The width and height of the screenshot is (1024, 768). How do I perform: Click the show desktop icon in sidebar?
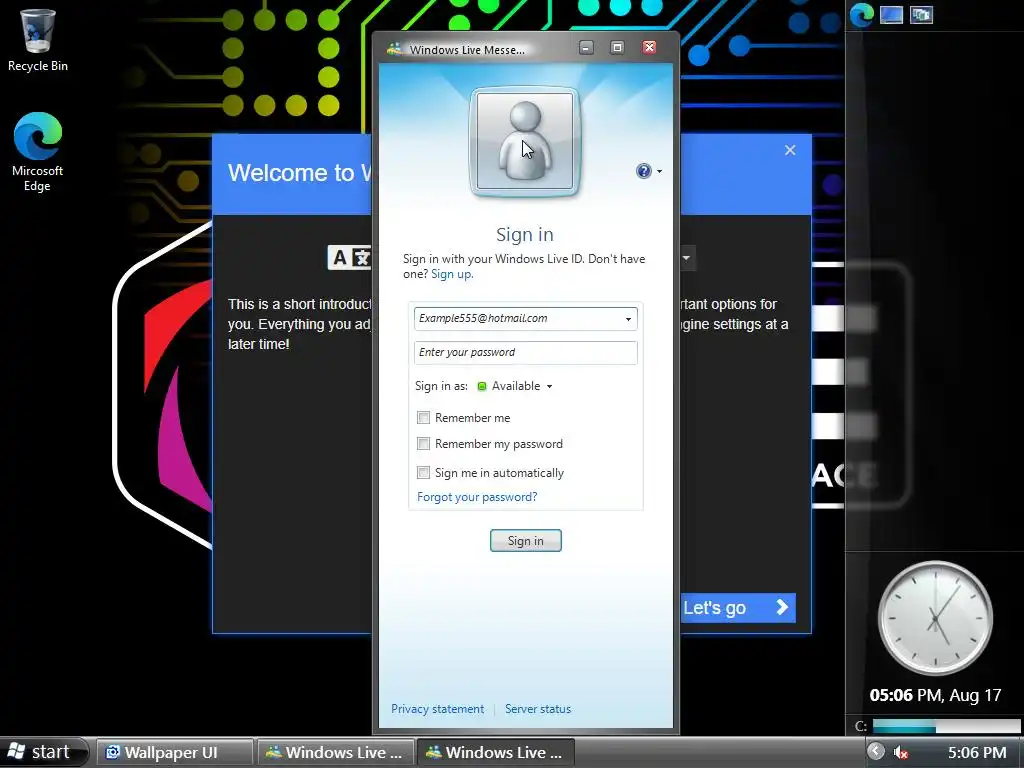point(891,14)
